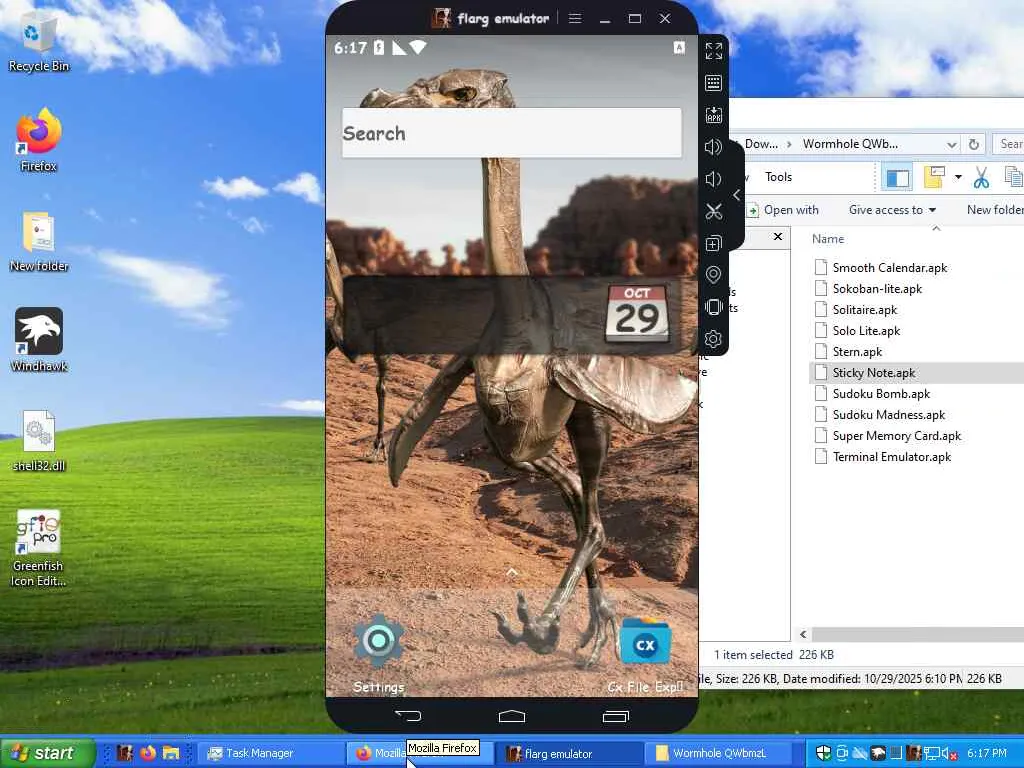This screenshot has height=768, width=1024.
Task: Click the volume down speaker icon
Action: [713, 179]
